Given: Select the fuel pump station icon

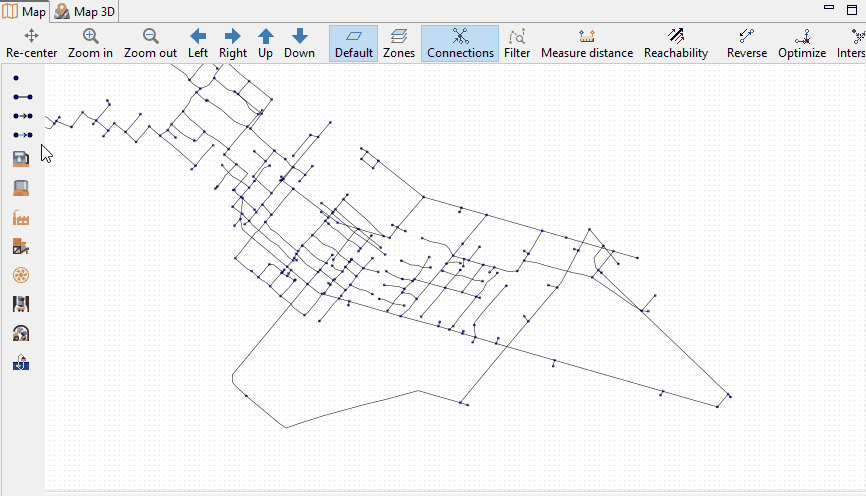Looking at the screenshot, I should [21, 159].
